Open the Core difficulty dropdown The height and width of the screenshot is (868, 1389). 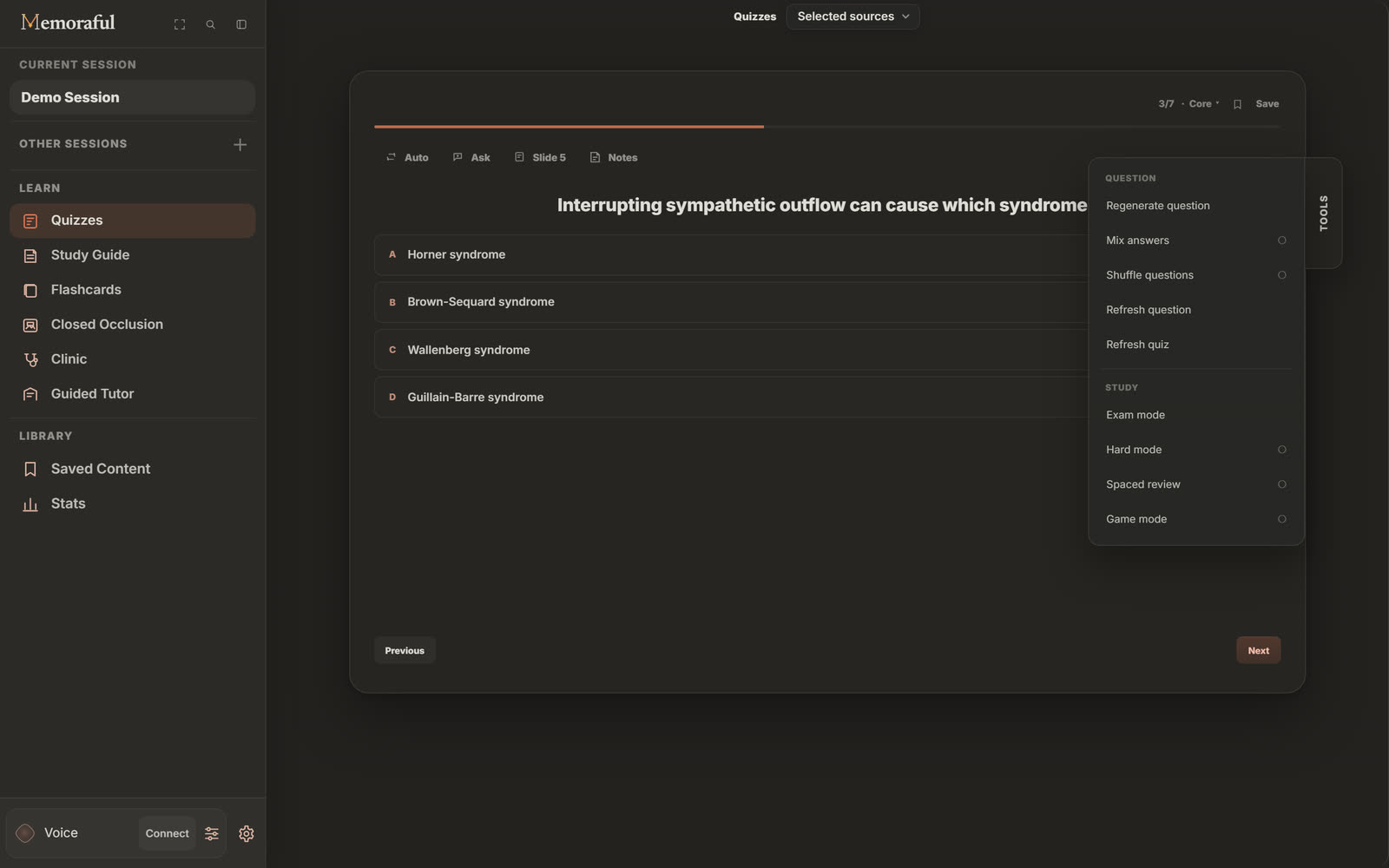pyautogui.click(x=1203, y=104)
